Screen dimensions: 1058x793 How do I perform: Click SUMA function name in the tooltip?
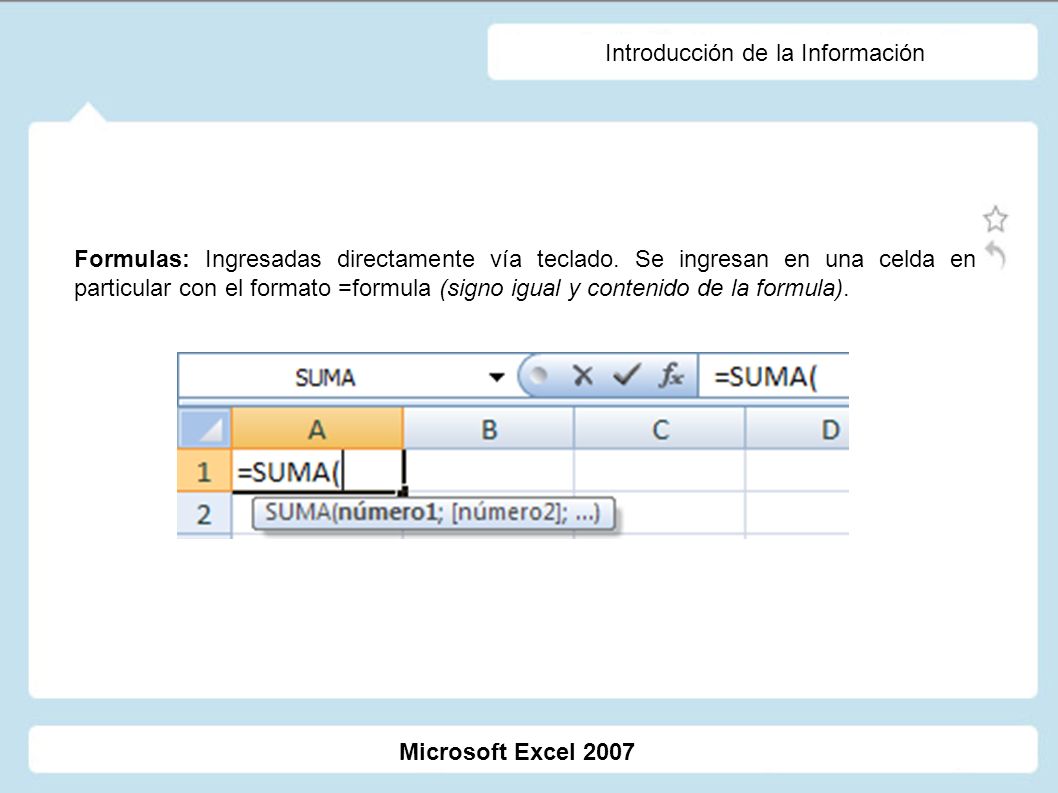(297, 512)
